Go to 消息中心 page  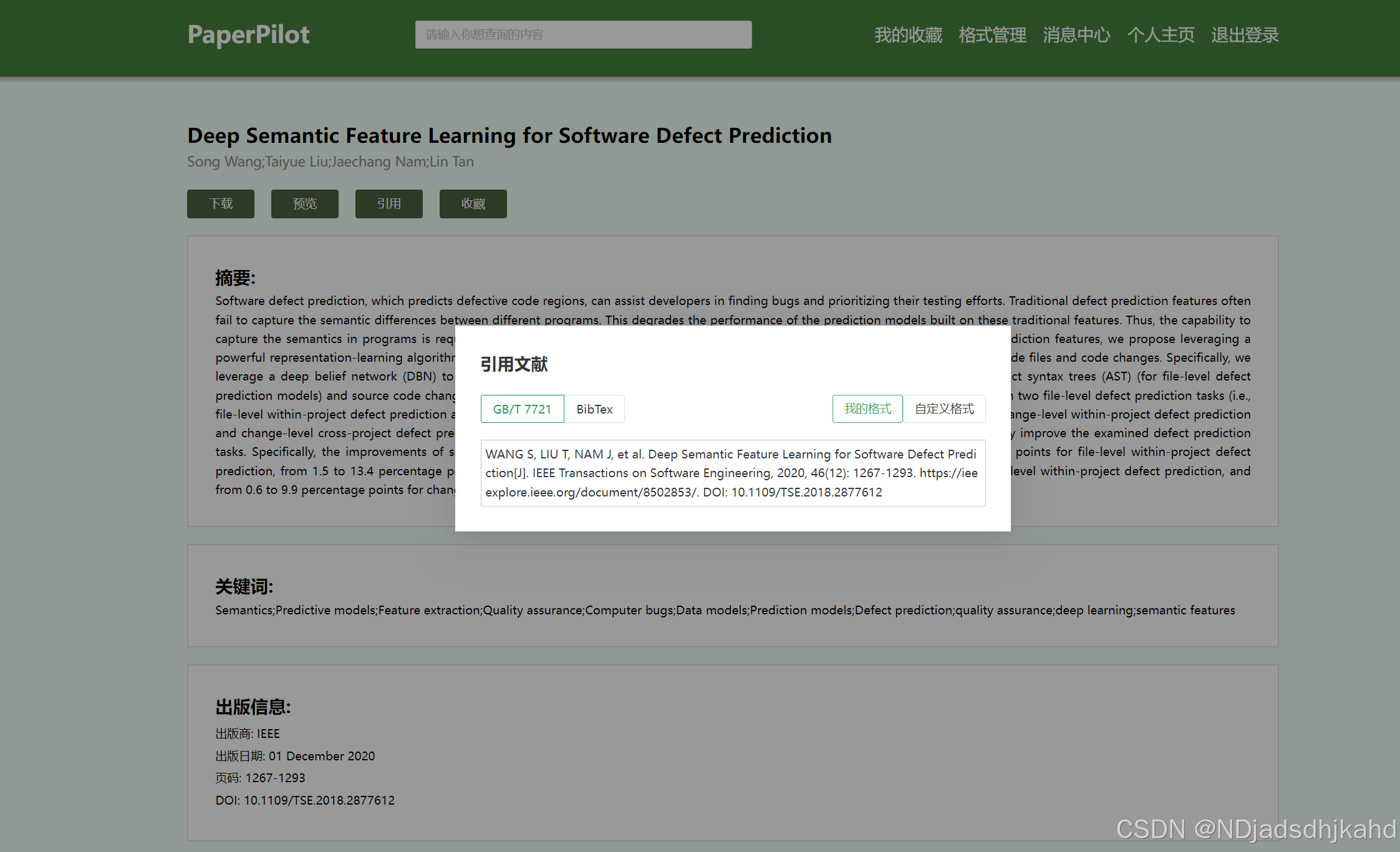click(x=1076, y=35)
